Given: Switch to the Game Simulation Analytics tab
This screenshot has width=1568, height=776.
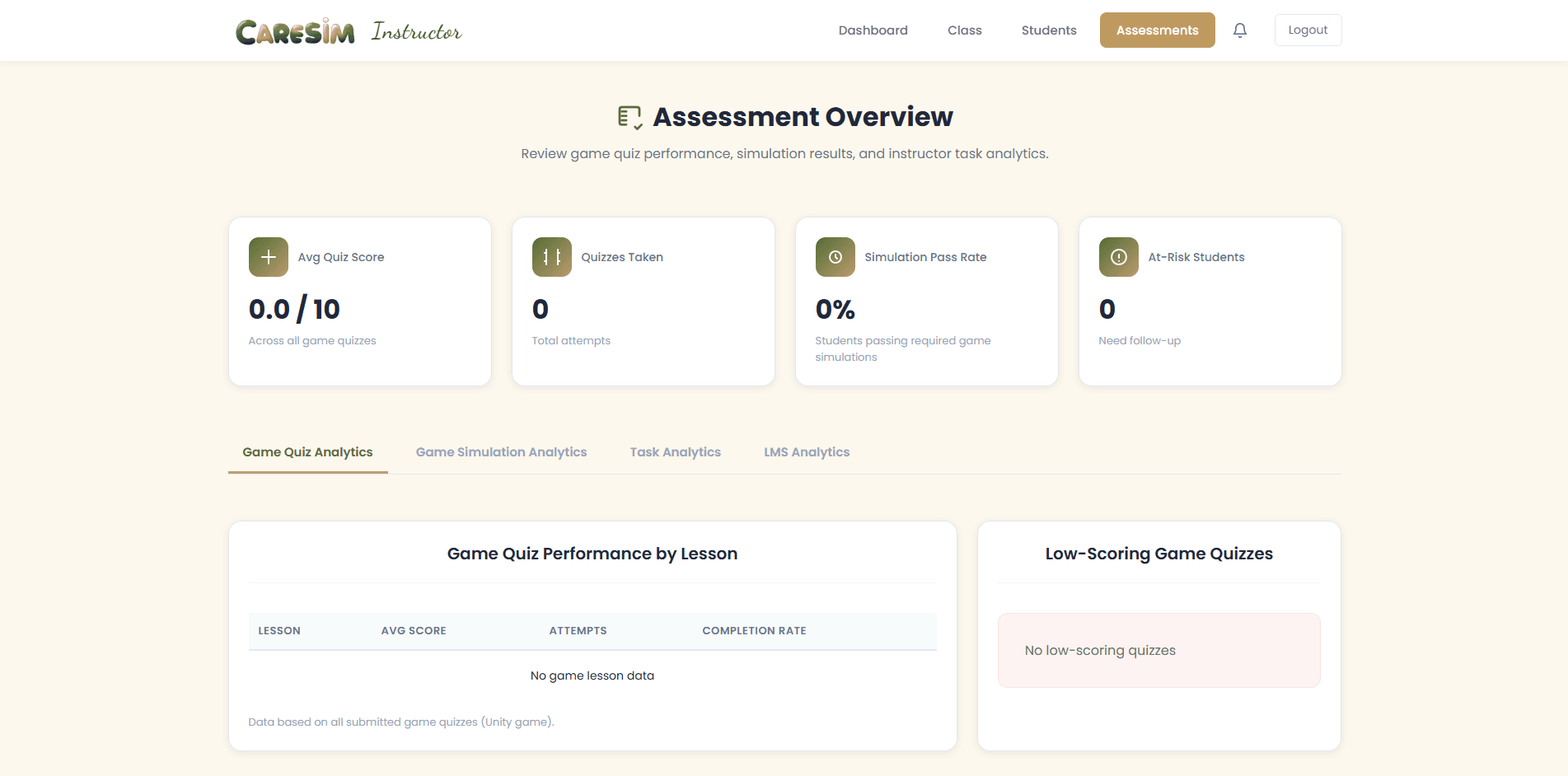Looking at the screenshot, I should click(x=501, y=451).
